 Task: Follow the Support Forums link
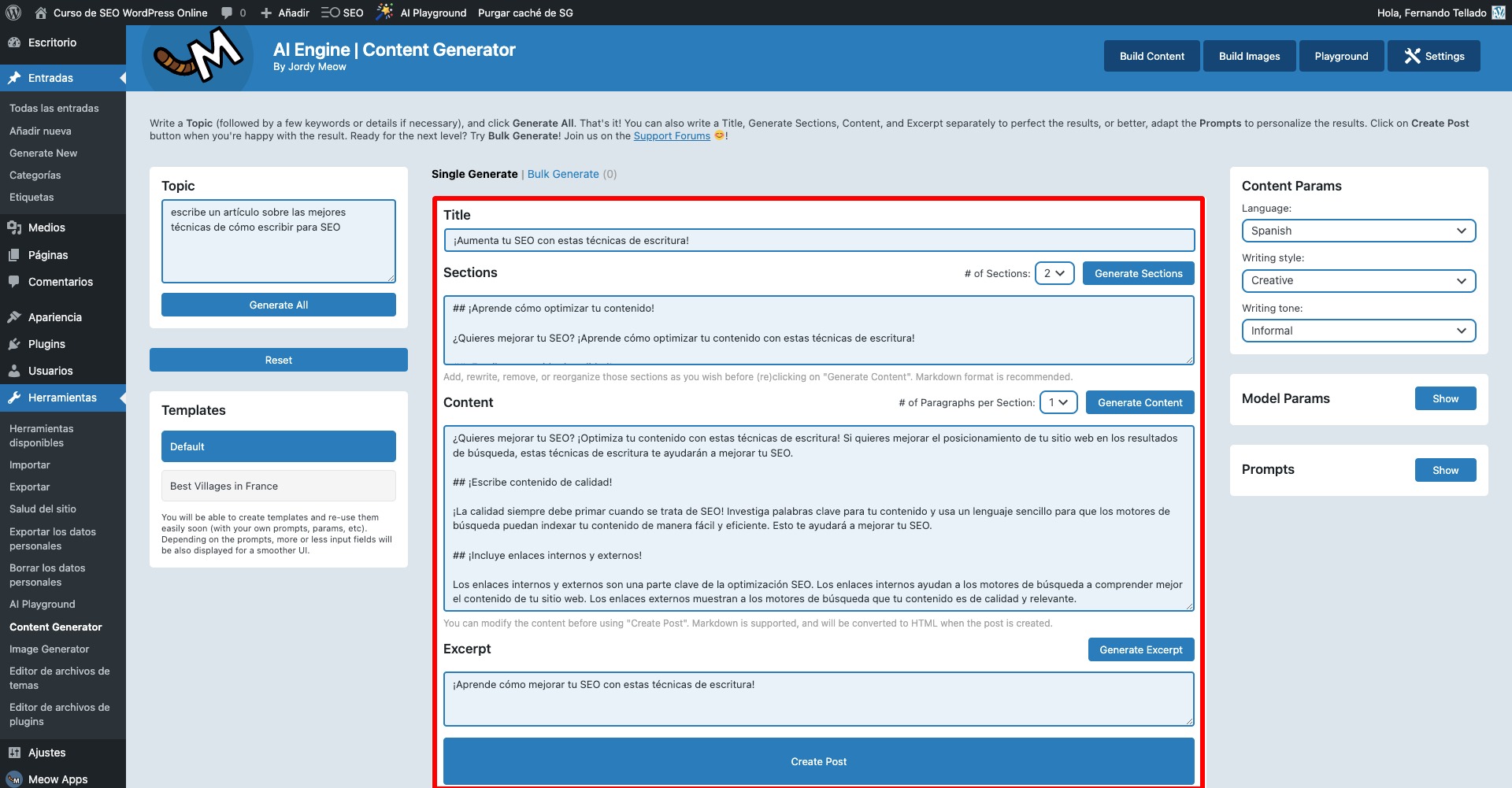pyautogui.click(x=672, y=136)
